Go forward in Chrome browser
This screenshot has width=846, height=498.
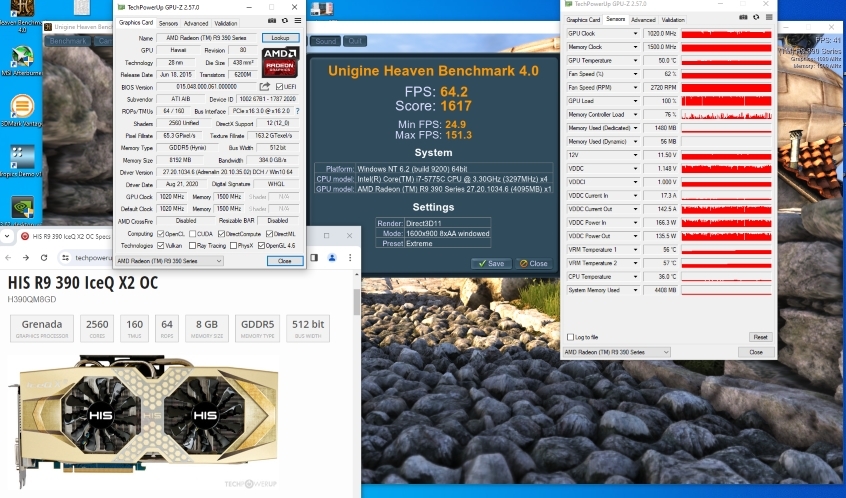[x=25, y=258]
